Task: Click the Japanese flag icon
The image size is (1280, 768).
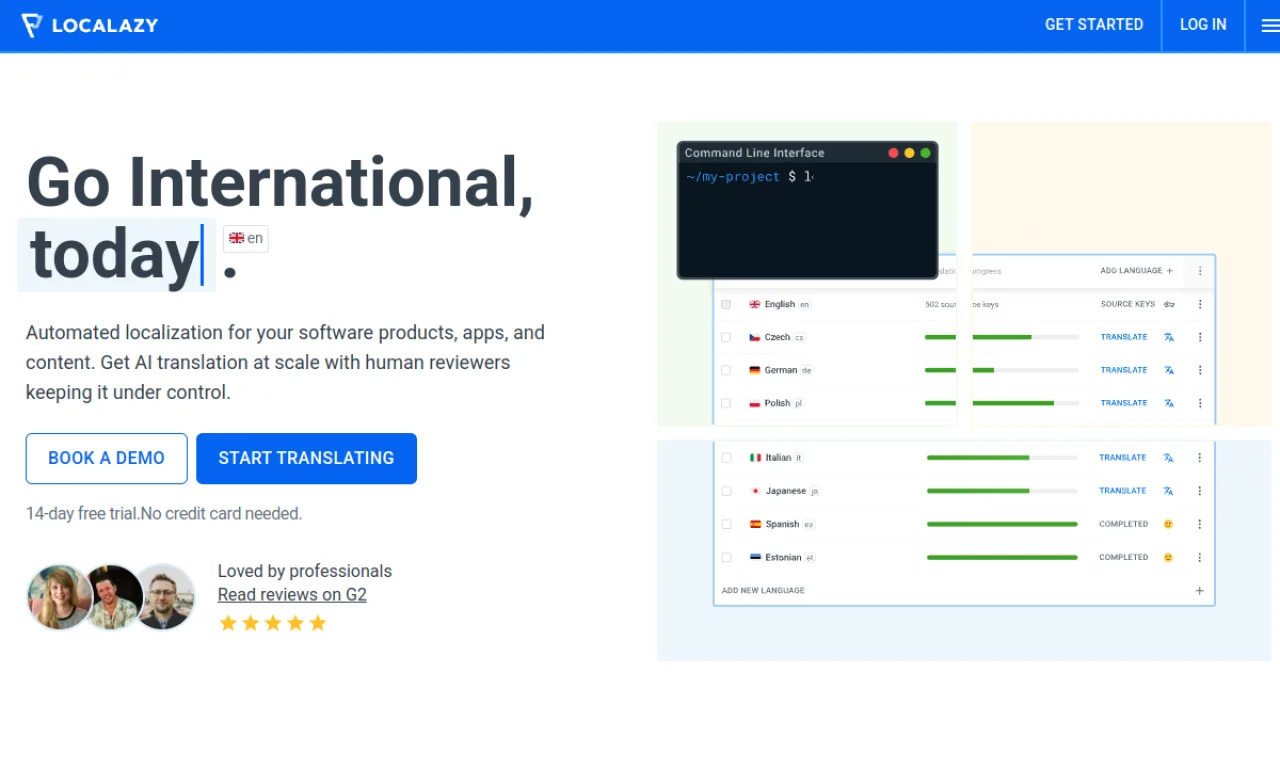Action: pyautogui.click(x=756, y=491)
